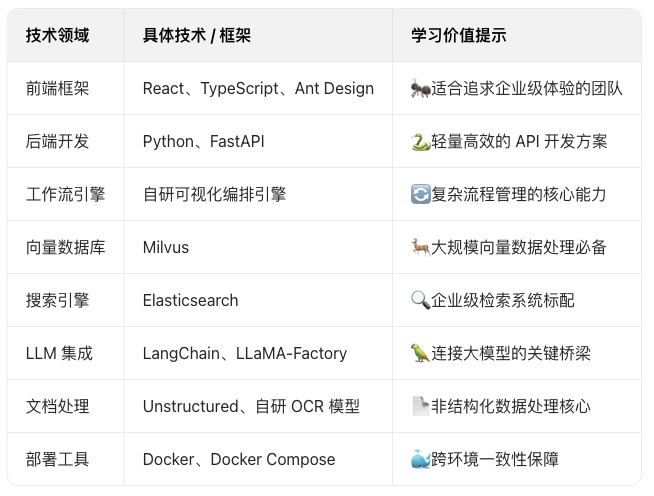This screenshot has width=654, height=496.
Task: Click the magnifying glass emoji
Action: point(420,300)
